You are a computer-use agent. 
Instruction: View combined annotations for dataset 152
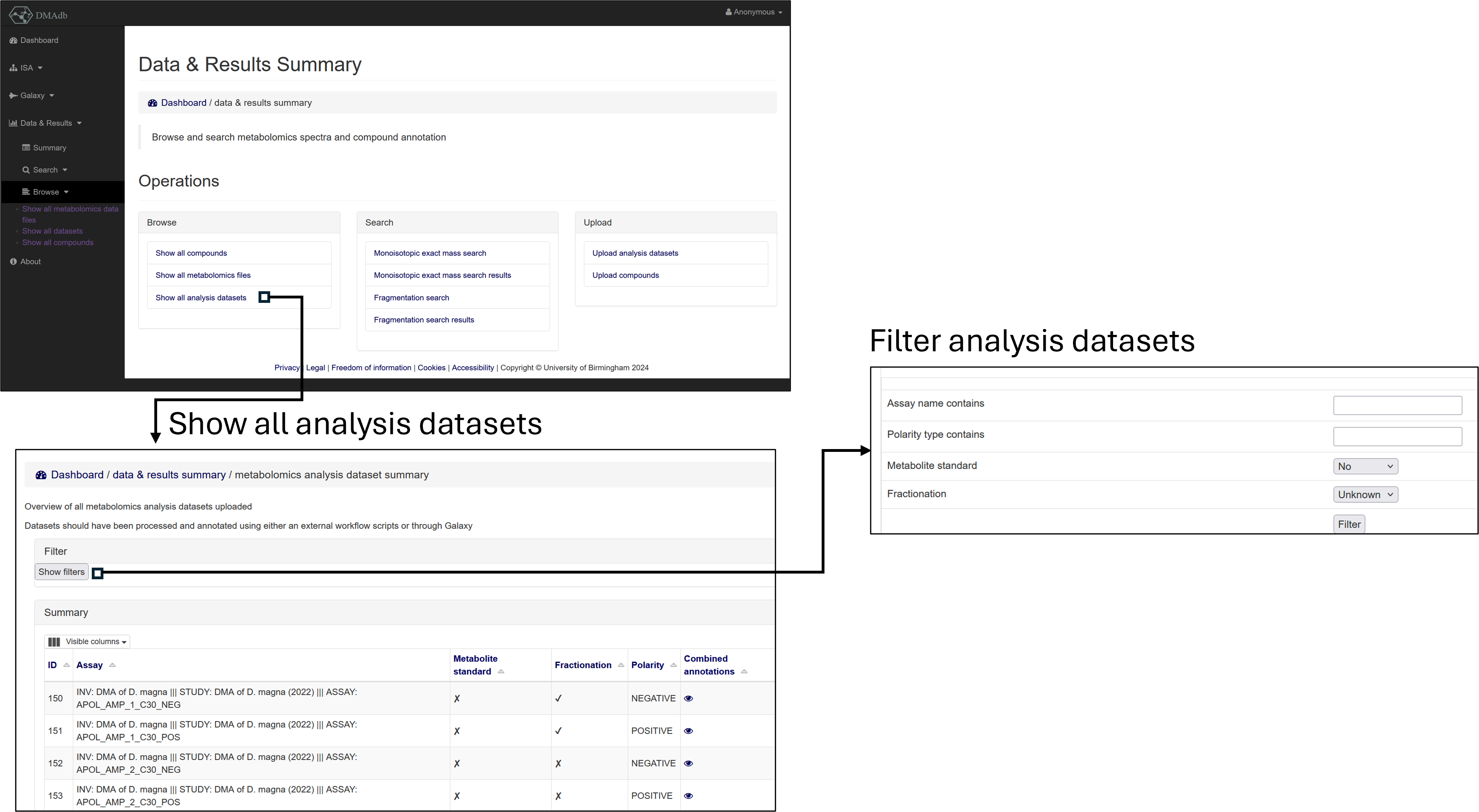(x=689, y=763)
